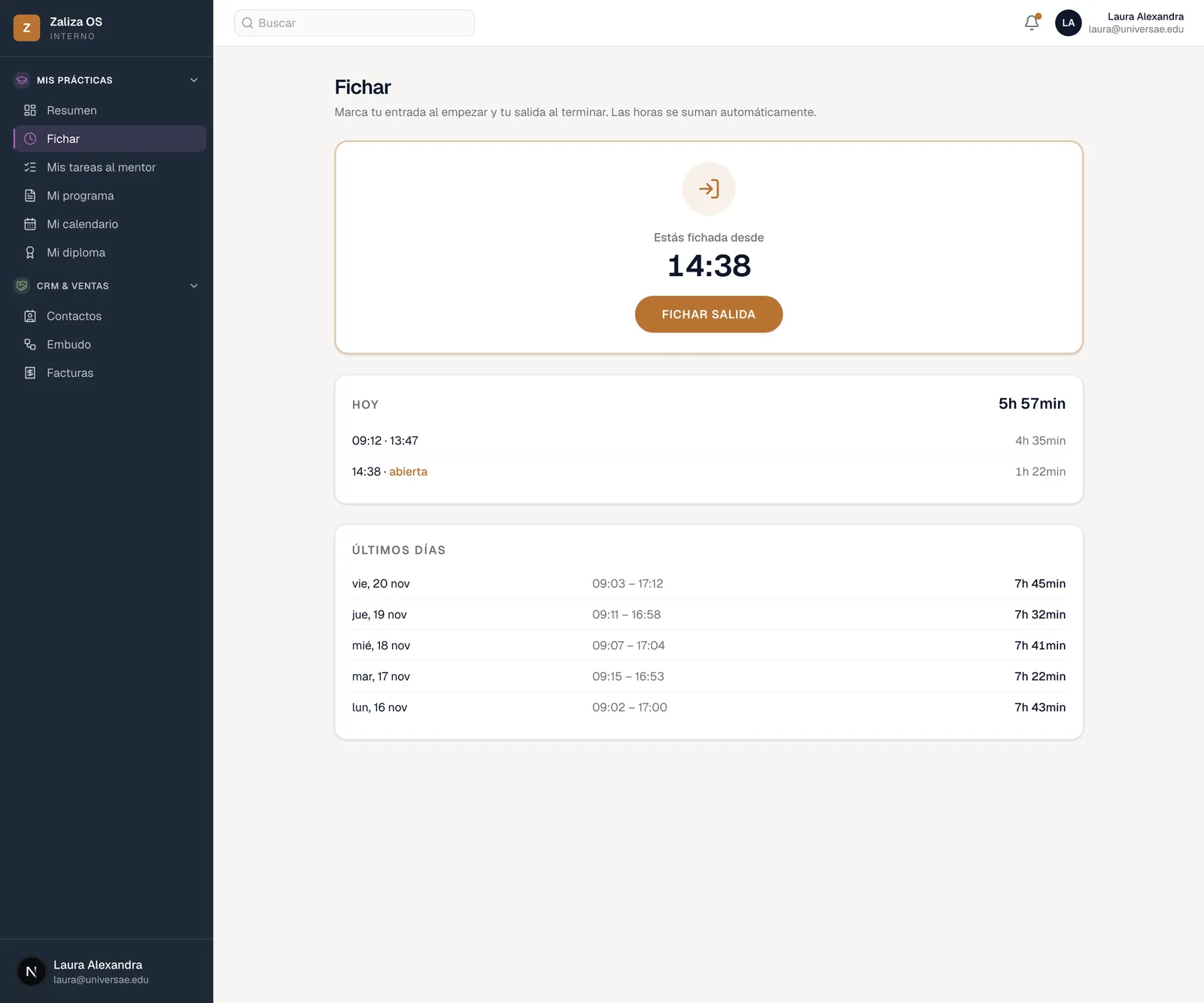Open the Embudo page
Viewport: 1204px width, 1003px height.
[110, 345]
